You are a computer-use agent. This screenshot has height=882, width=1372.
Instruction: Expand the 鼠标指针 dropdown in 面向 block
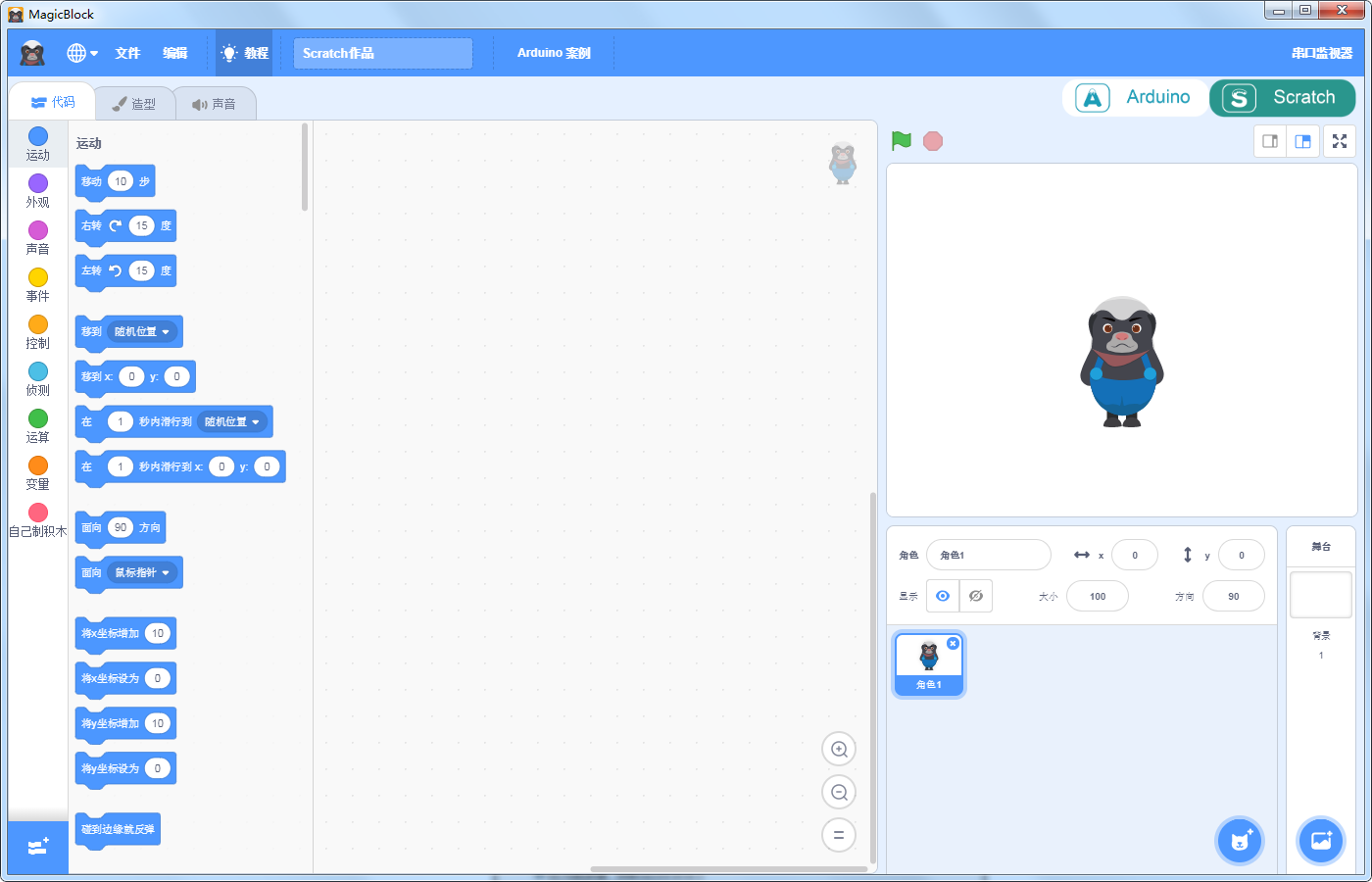142,572
